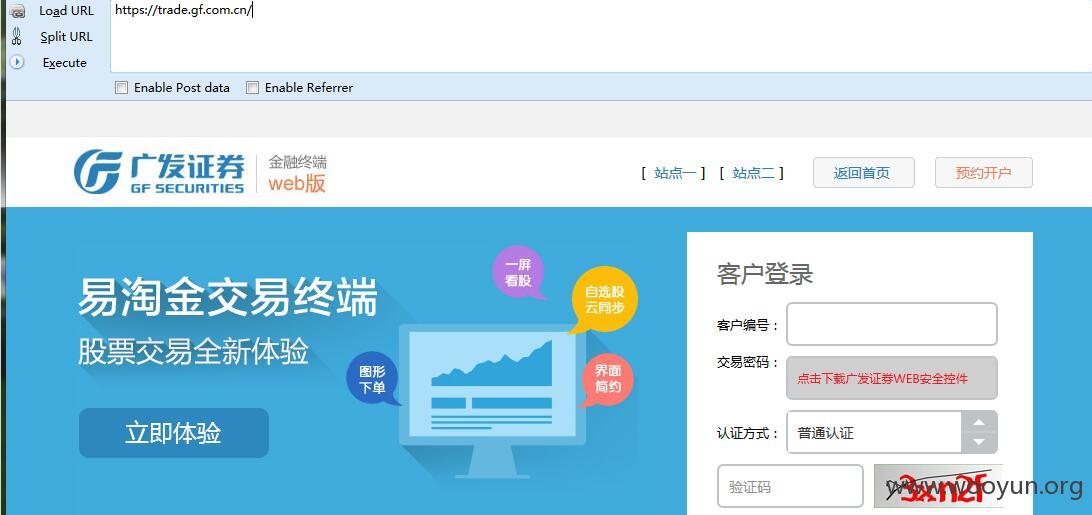Click the 返回首页 button
The image size is (1092, 515).
(x=864, y=173)
